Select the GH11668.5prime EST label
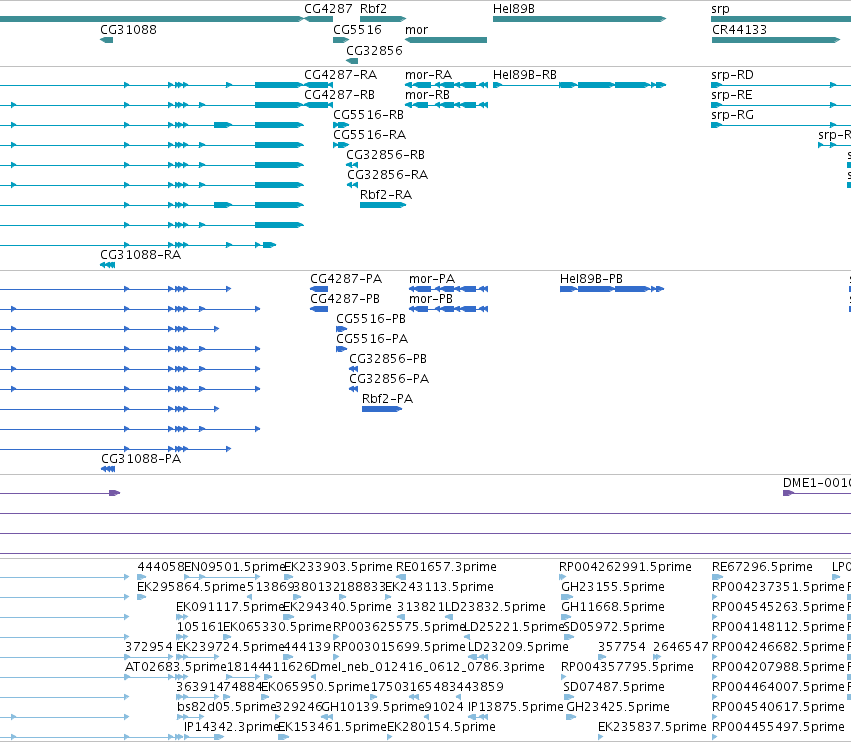Viewport: 851px width, 742px height. coord(613,607)
